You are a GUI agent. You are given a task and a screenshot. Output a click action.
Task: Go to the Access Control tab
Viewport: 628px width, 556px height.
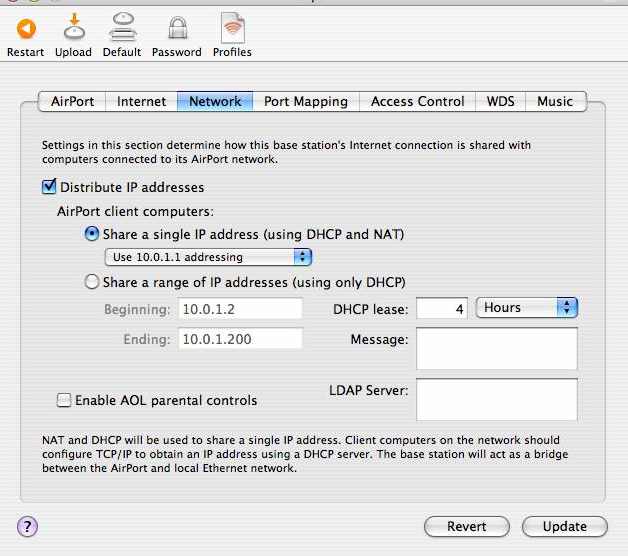[417, 101]
